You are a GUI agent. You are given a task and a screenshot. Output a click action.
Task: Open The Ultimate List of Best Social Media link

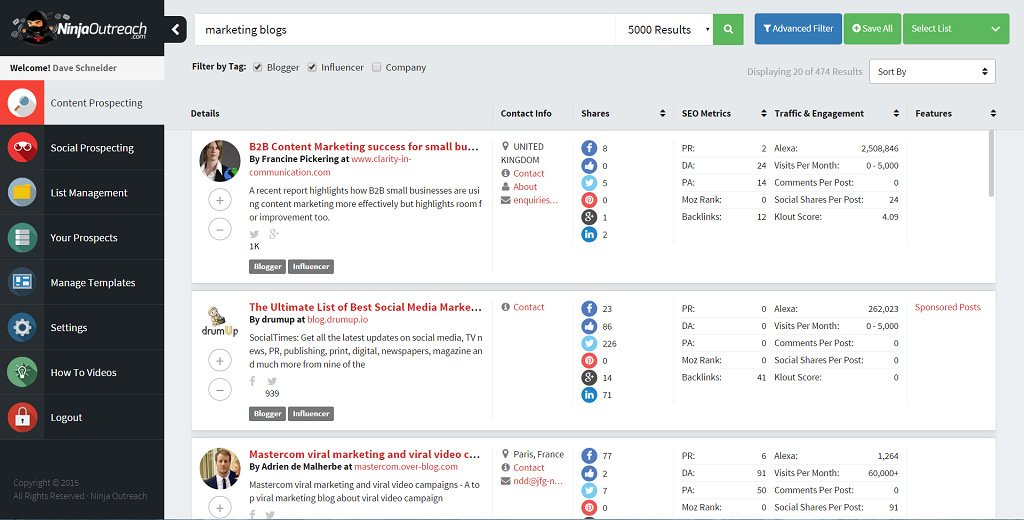pos(366,307)
